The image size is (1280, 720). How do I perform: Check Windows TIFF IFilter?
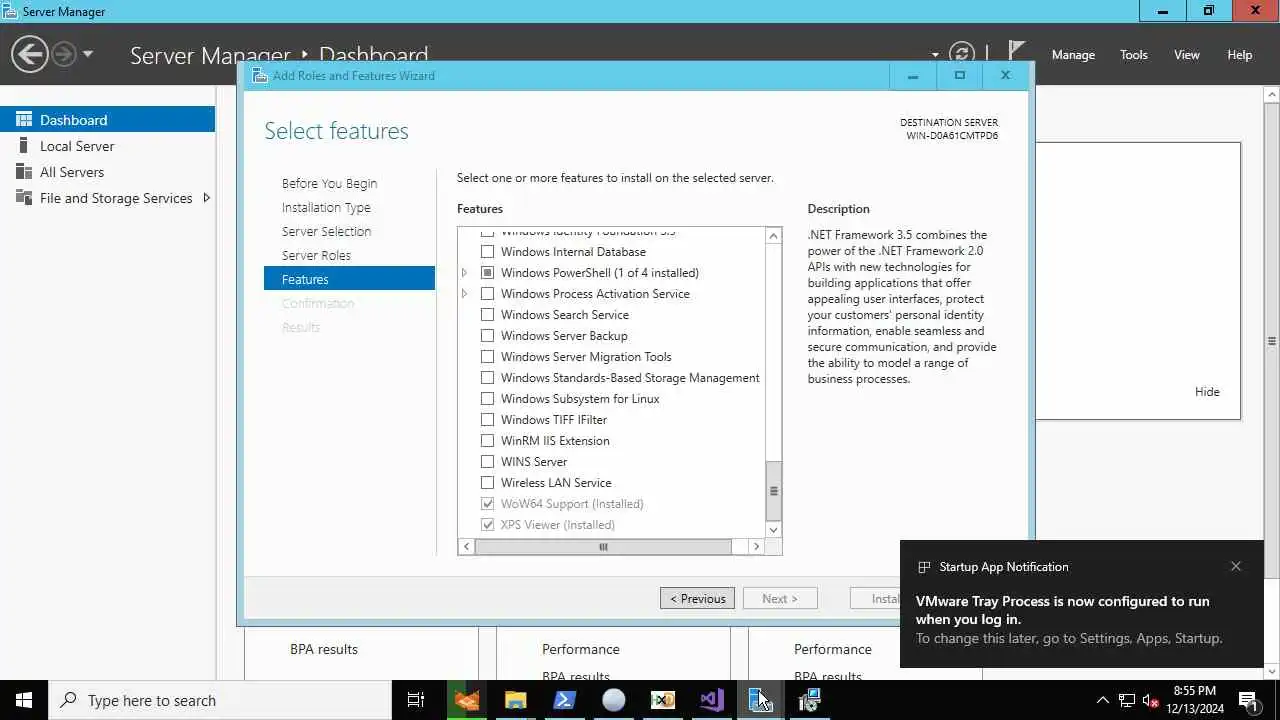pos(488,420)
